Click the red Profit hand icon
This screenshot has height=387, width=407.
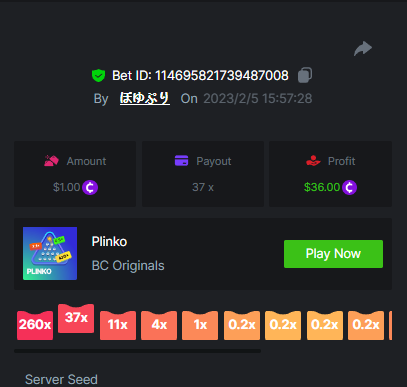pyautogui.click(x=313, y=161)
